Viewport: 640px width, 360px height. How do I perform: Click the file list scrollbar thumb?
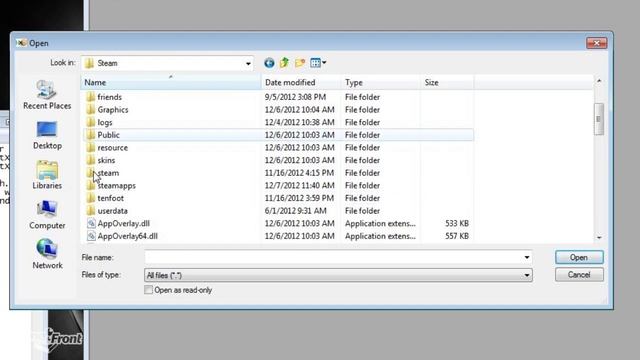click(x=598, y=119)
